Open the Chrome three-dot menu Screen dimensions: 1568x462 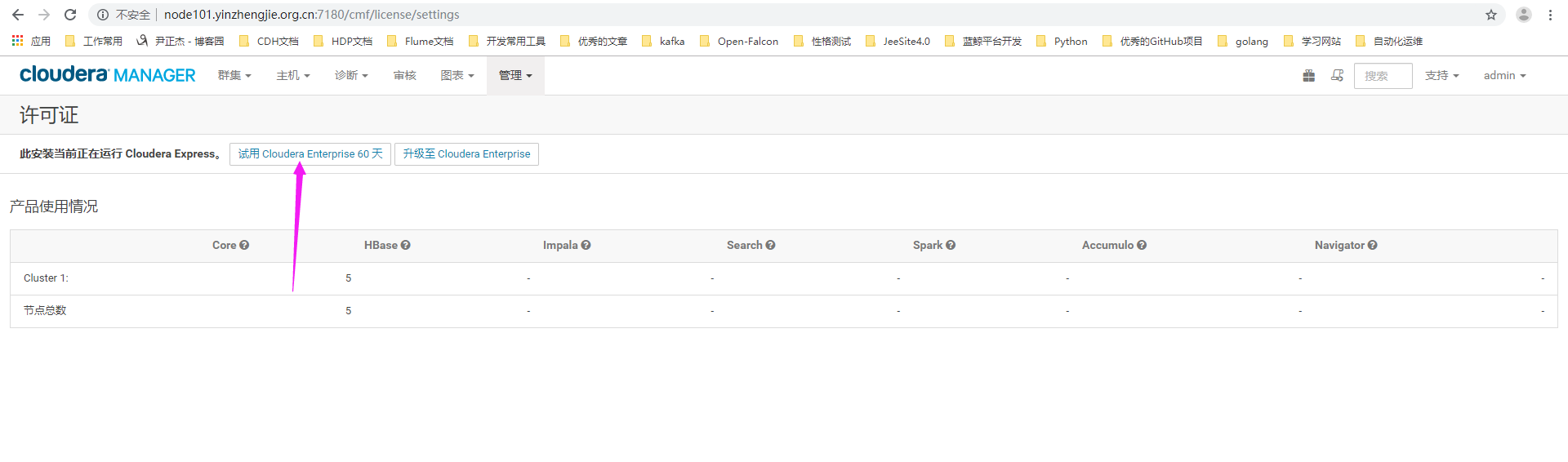point(1550,15)
